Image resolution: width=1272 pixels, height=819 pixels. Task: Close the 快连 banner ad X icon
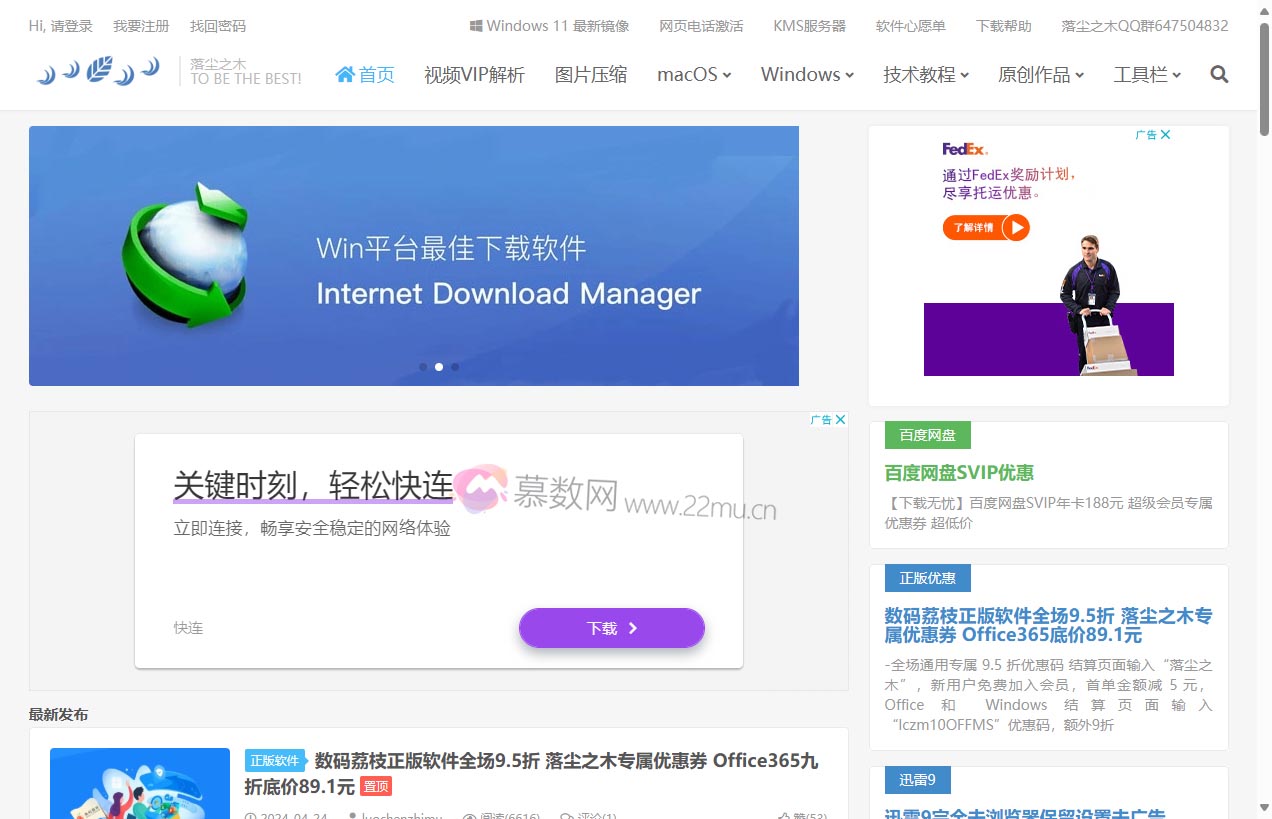coord(840,420)
